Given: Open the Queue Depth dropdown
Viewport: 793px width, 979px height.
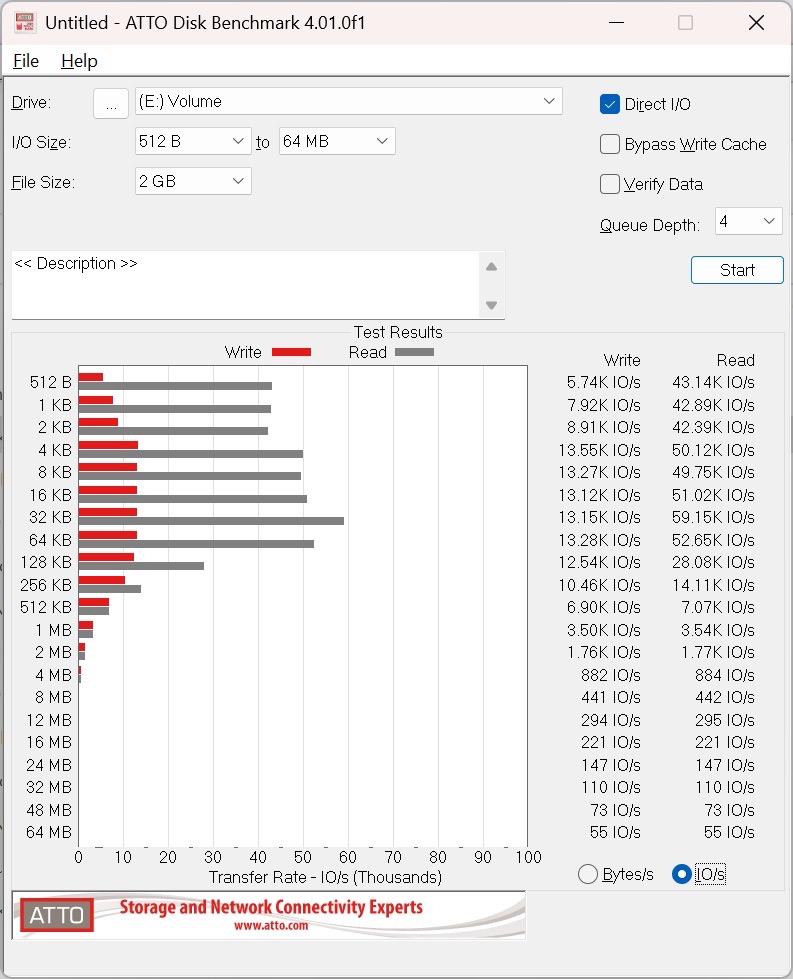Looking at the screenshot, I should click(748, 221).
